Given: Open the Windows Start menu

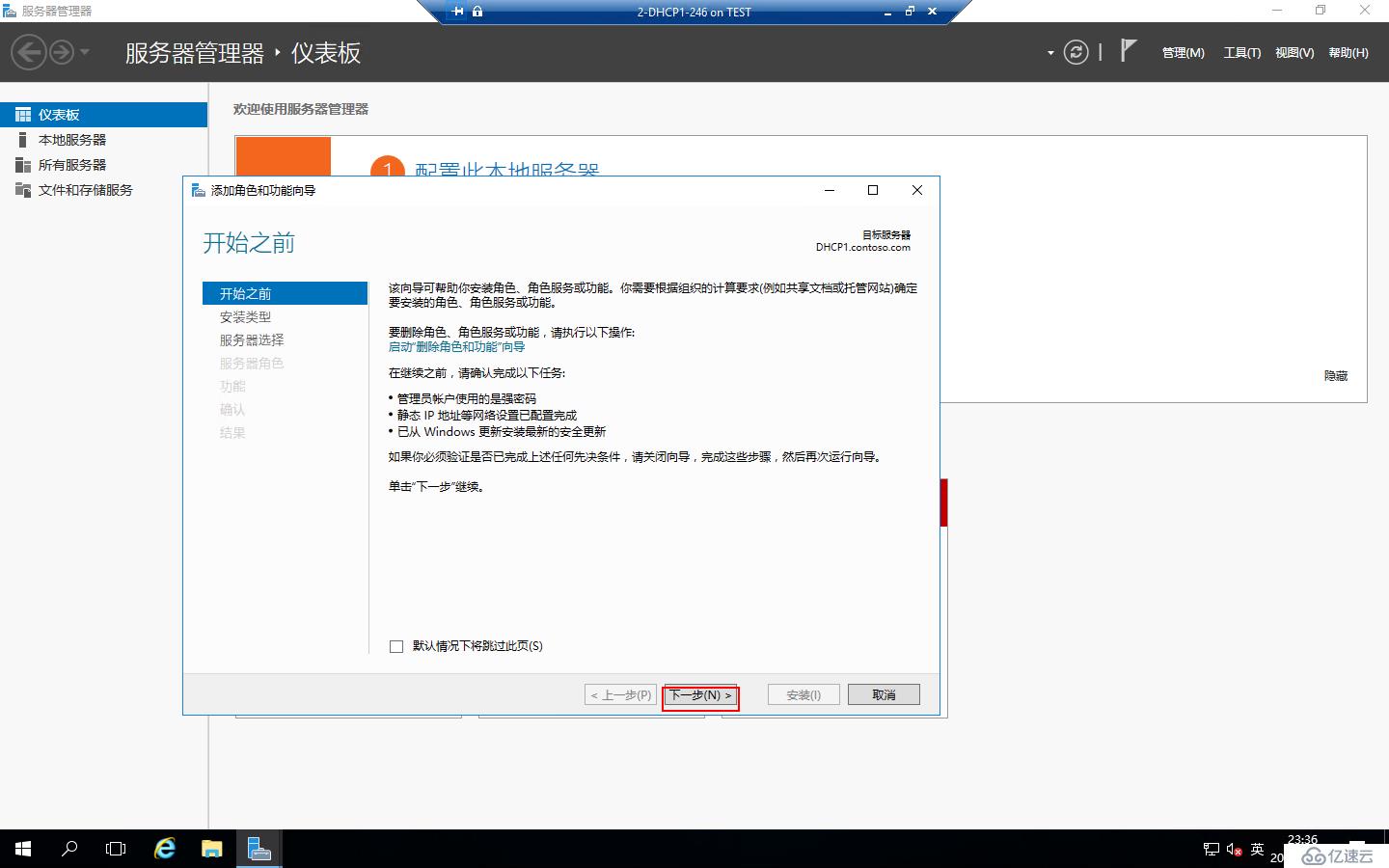Looking at the screenshot, I should click(x=23, y=849).
